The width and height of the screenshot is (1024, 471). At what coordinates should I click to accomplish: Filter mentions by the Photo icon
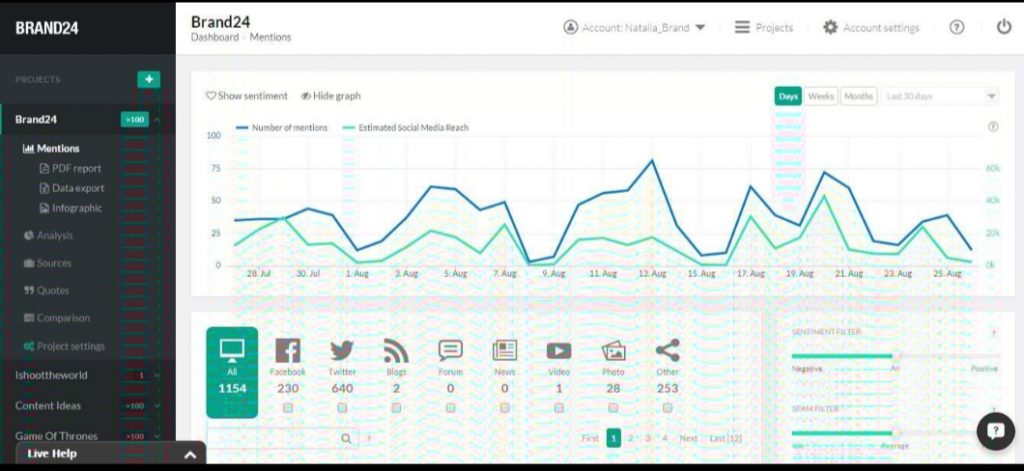click(613, 351)
